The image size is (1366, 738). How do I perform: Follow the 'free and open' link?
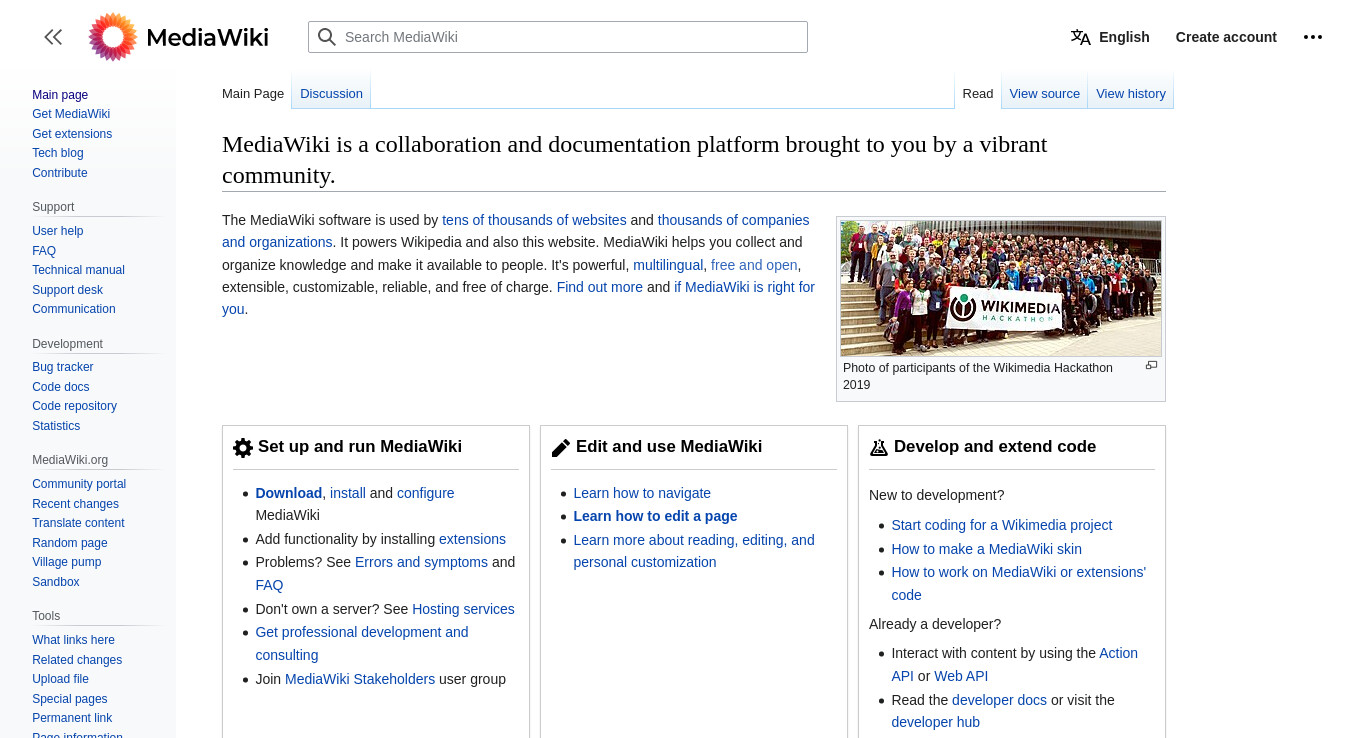click(754, 265)
